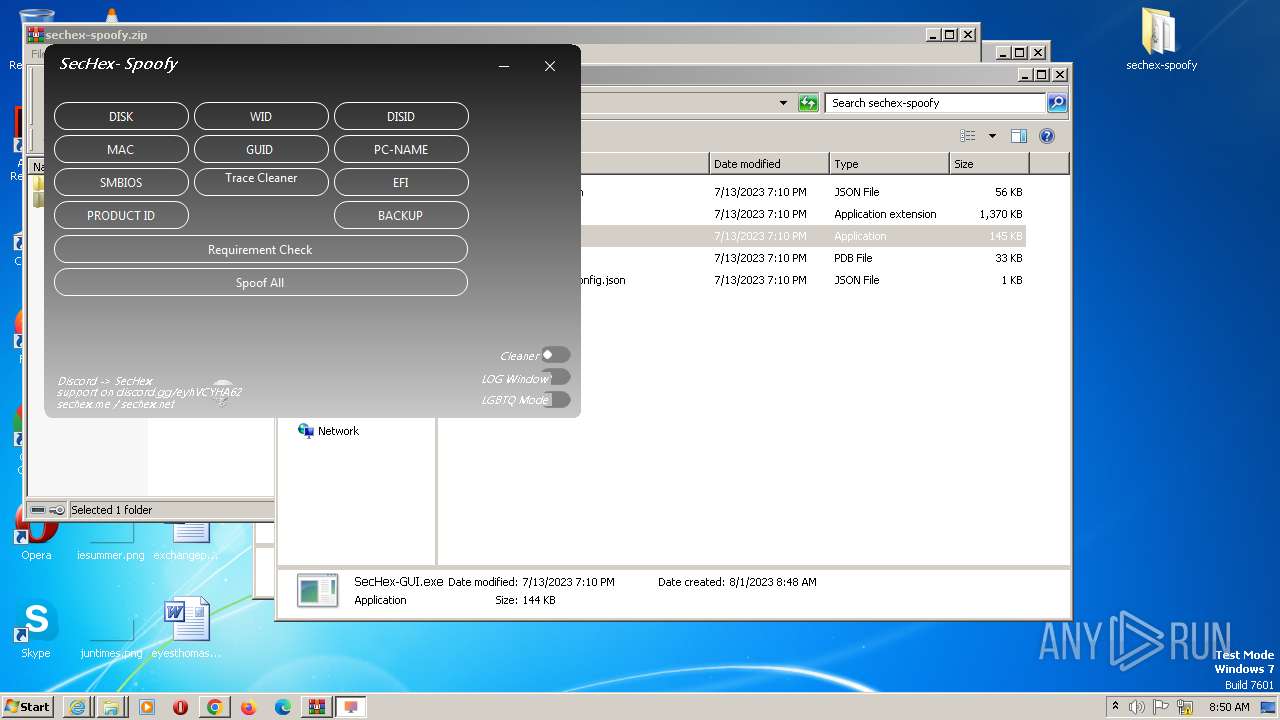Image resolution: width=1280 pixels, height=720 pixels.
Task: Open the Skype desktop shortcut
Action: pos(36,629)
